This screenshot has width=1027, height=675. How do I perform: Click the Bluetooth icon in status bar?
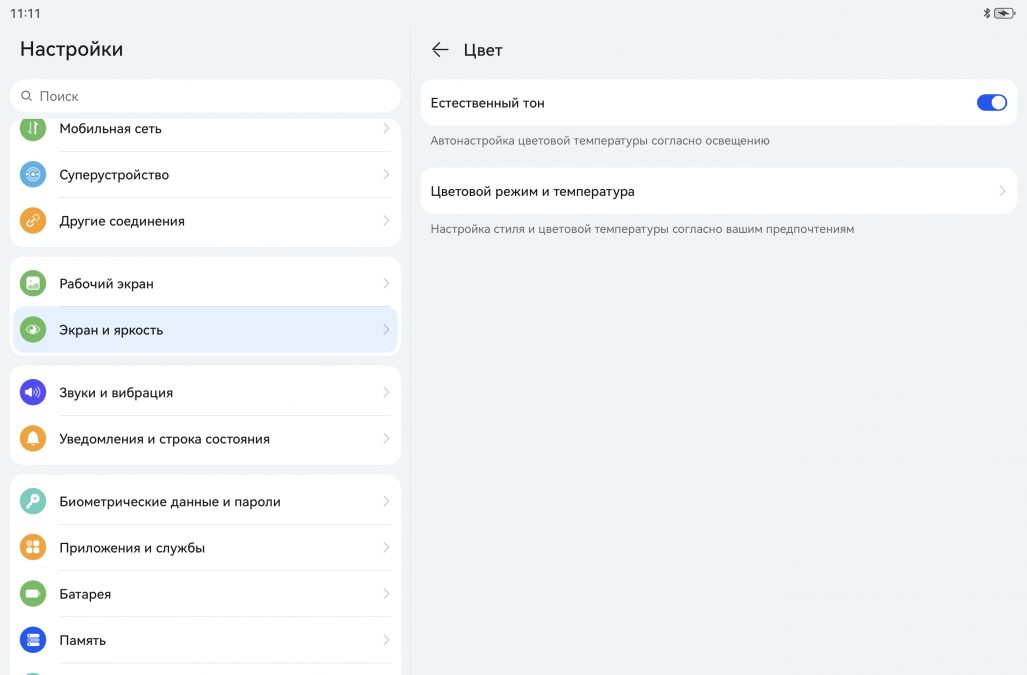point(986,13)
